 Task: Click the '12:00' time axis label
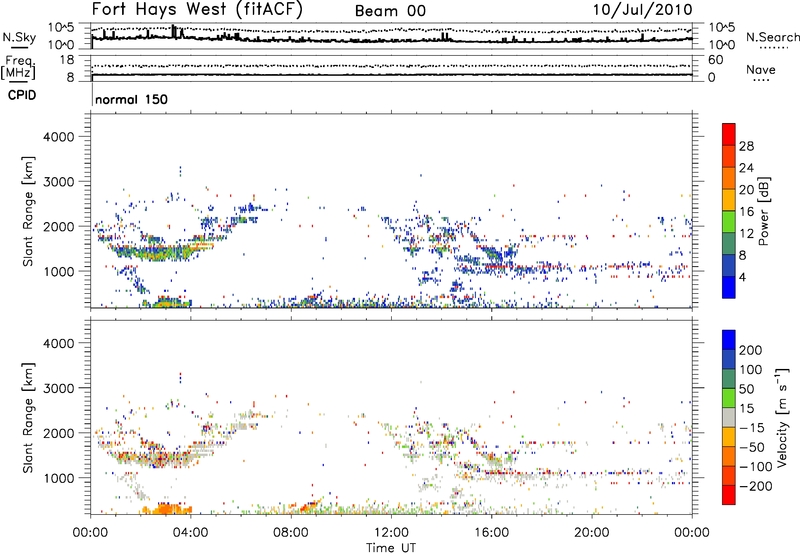[391, 533]
